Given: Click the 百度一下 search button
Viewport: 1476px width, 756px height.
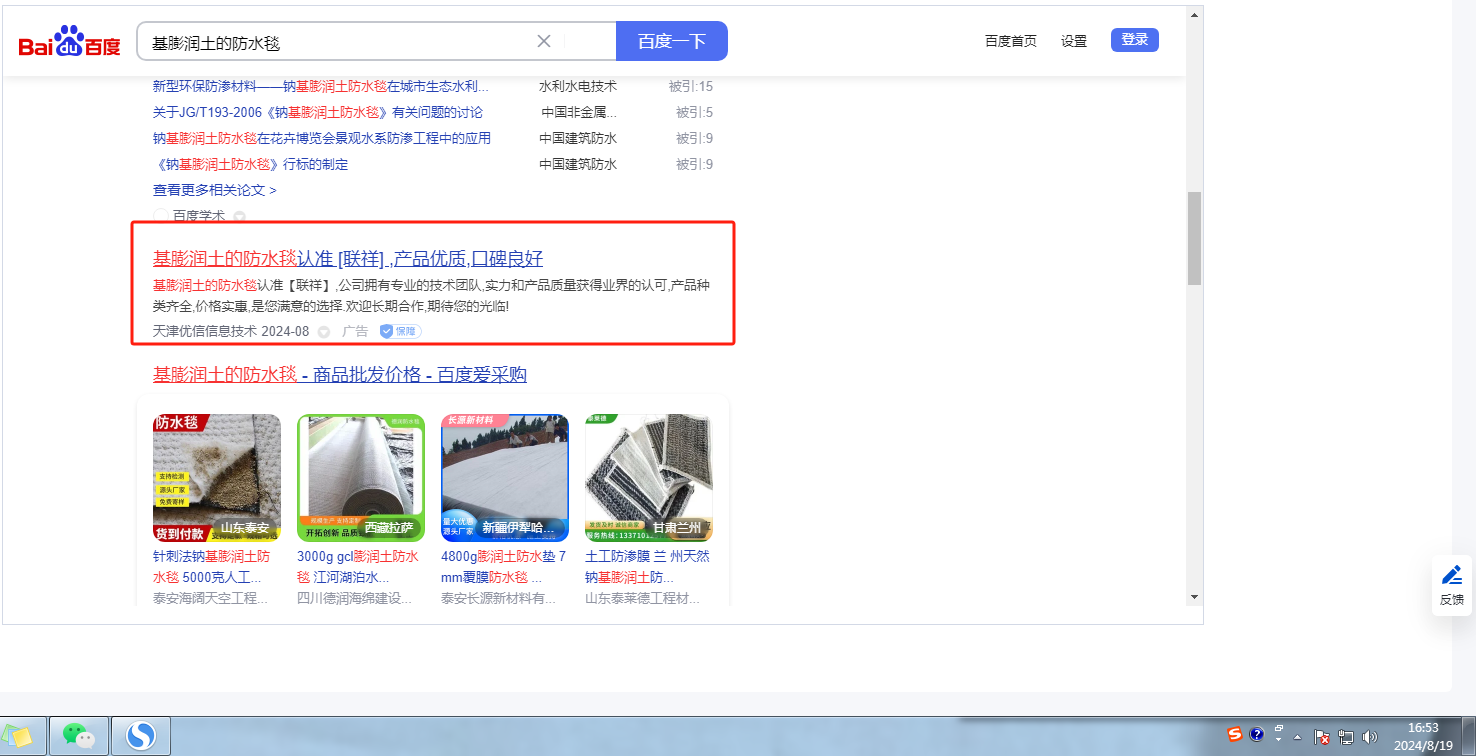Looking at the screenshot, I should [672, 41].
